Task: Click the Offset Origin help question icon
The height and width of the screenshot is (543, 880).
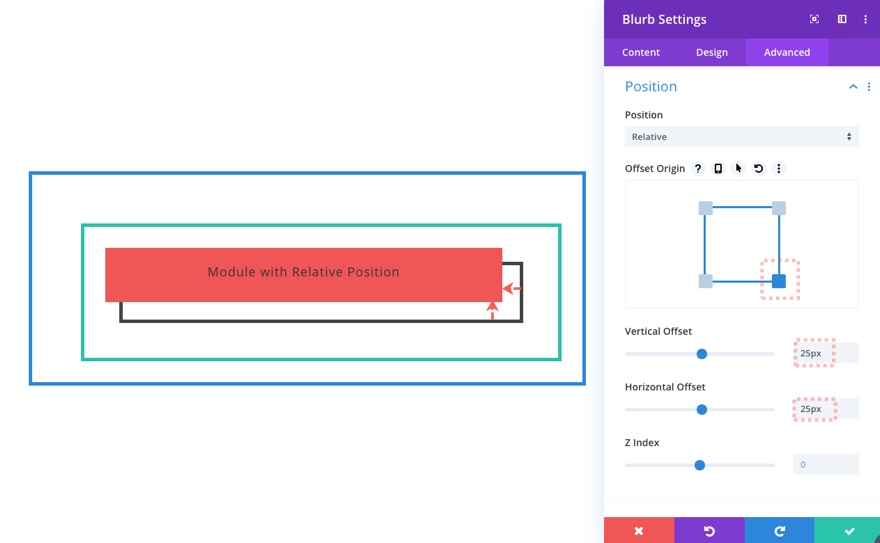Action: 698,169
